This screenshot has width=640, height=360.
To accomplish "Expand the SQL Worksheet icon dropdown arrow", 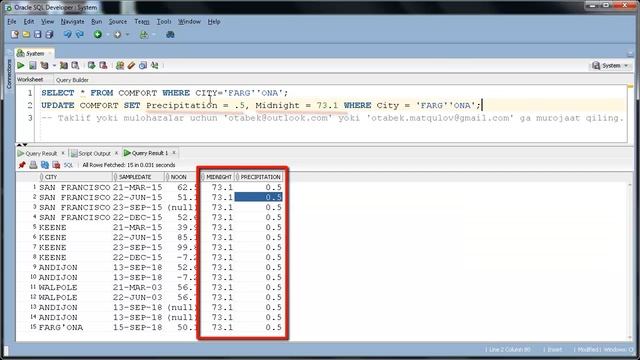I will pyautogui.click(x=154, y=35).
